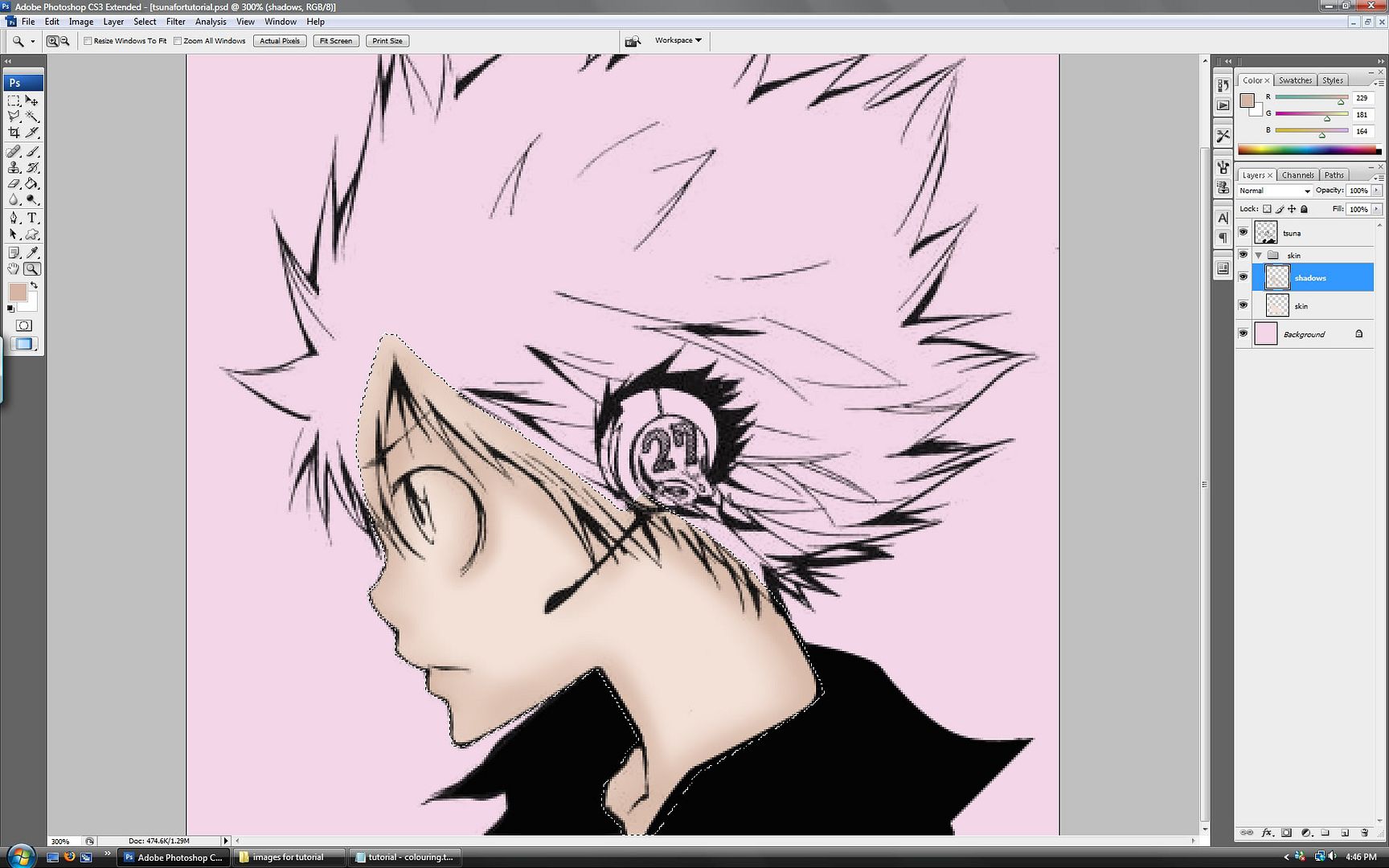Select the Rectangular Marquee tool
The height and width of the screenshot is (868, 1389).
14,101
